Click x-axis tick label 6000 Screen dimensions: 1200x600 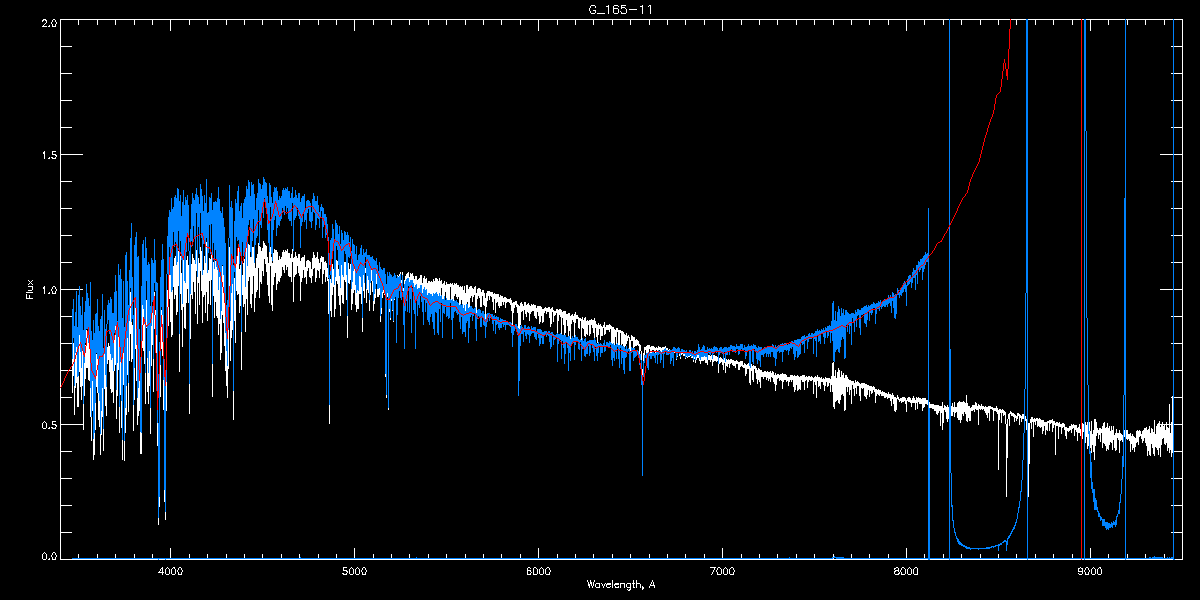(x=538, y=572)
